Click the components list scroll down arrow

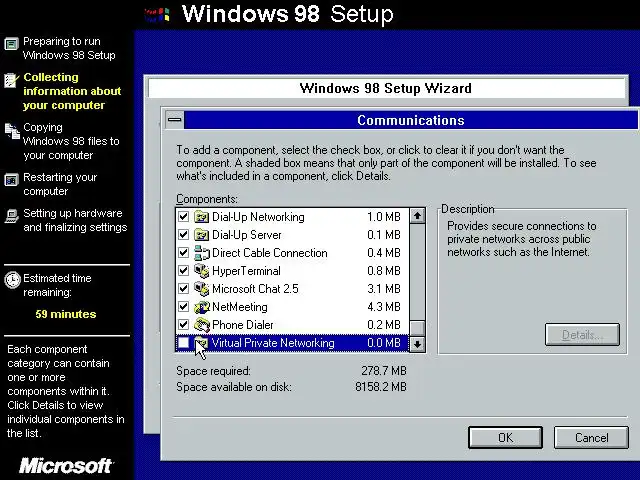[417, 344]
